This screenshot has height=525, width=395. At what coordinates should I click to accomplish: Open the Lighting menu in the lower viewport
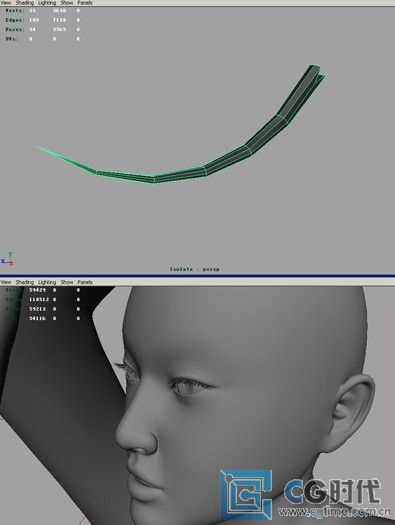tap(47, 282)
